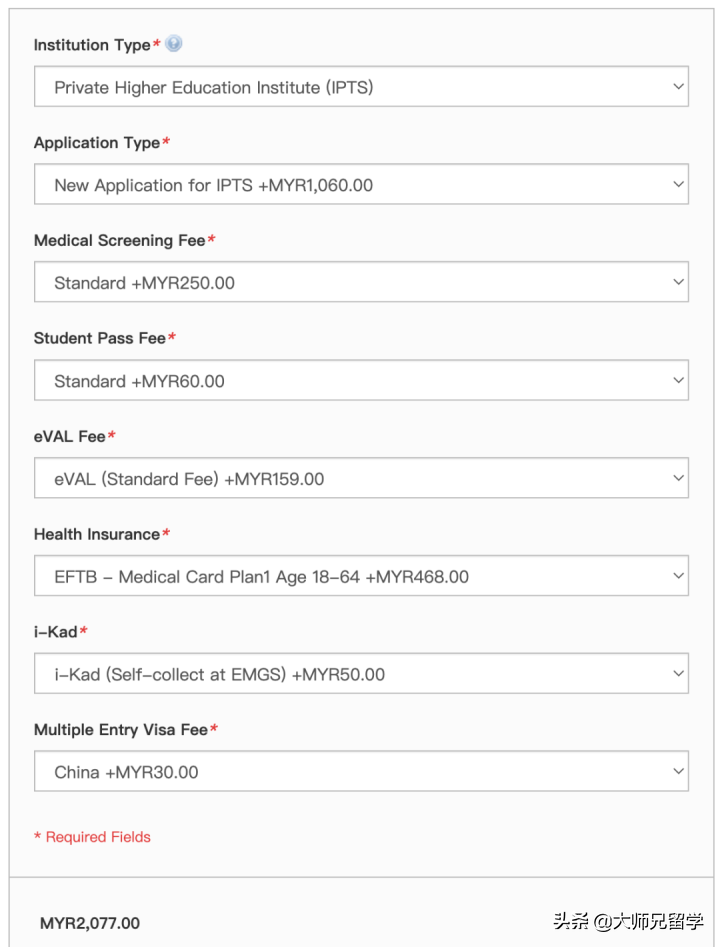Open the i-Kad collection dropdown
The height and width of the screenshot is (947, 720).
360,674
